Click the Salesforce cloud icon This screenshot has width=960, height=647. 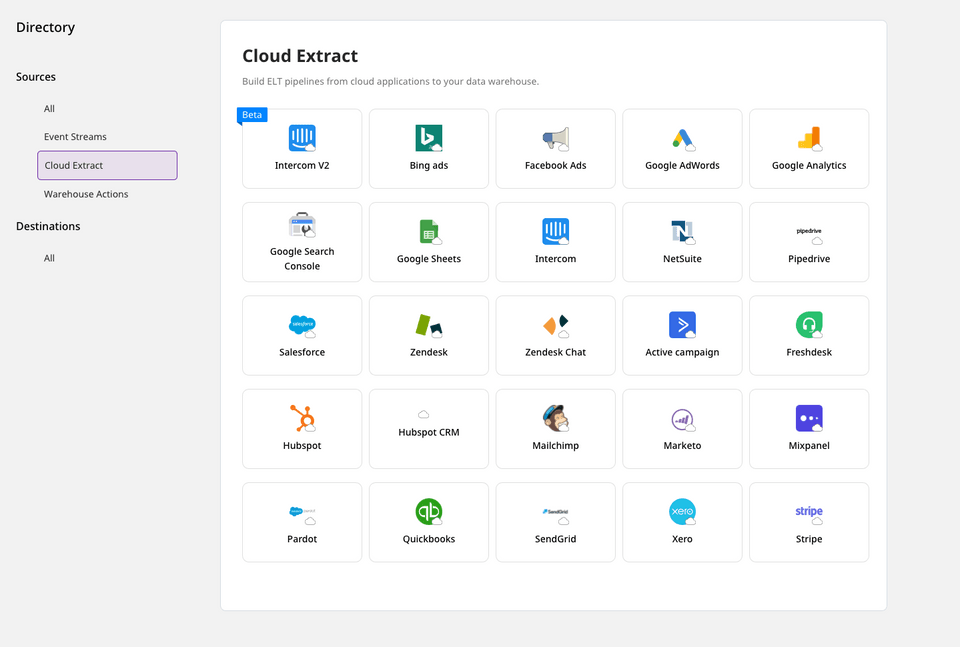click(301, 325)
